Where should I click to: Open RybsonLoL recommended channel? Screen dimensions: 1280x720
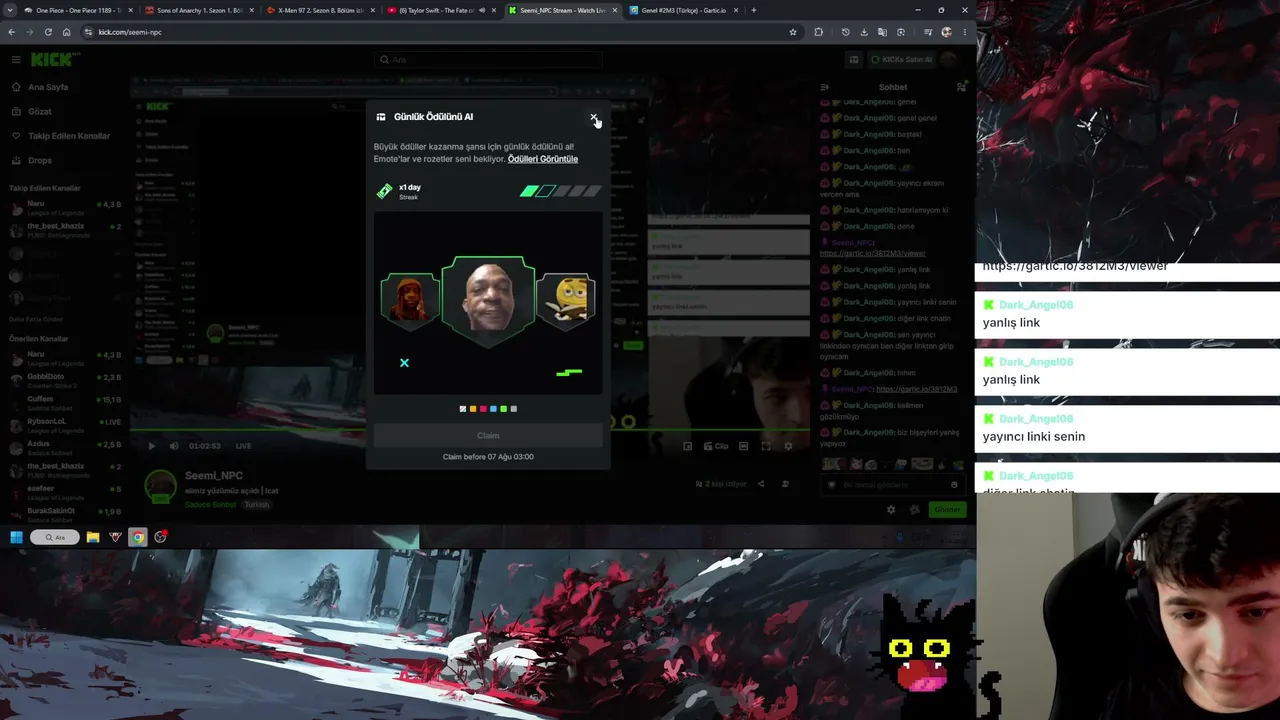tap(64, 425)
